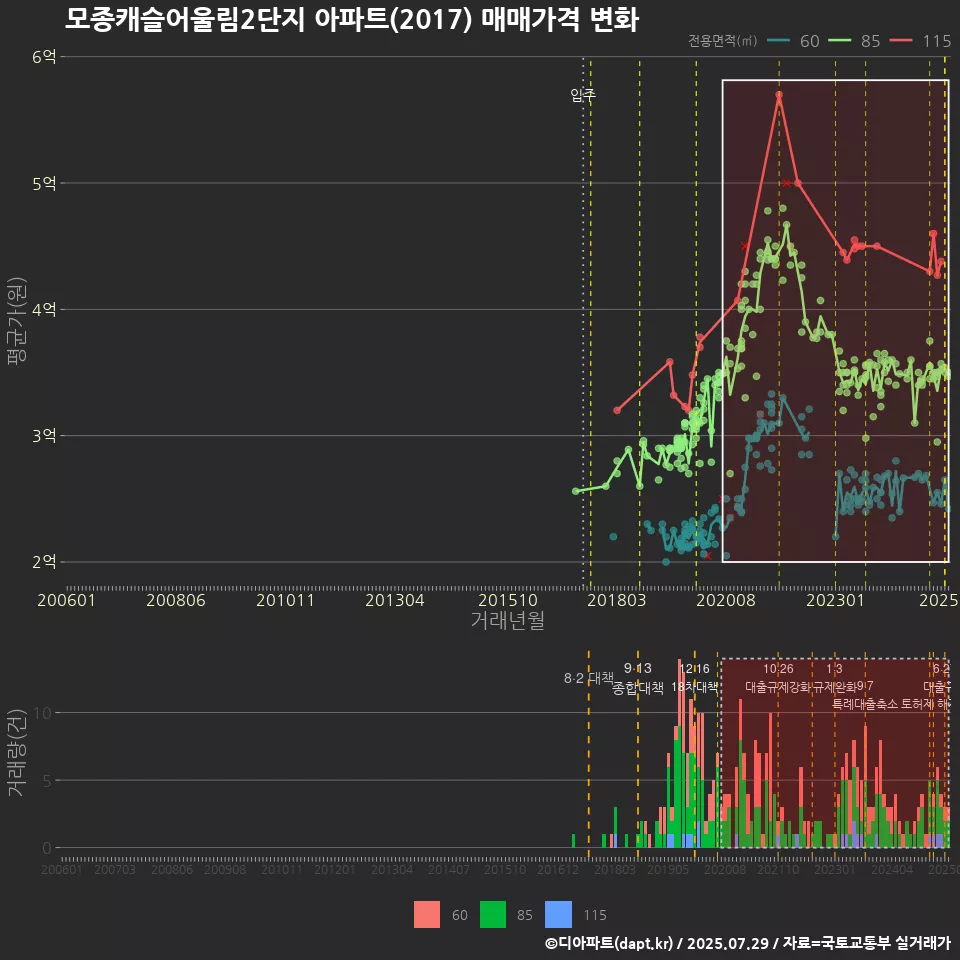Click the 4억 y-axis label
Viewport: 960px width, 960px height.
click(x=44, y=310)
